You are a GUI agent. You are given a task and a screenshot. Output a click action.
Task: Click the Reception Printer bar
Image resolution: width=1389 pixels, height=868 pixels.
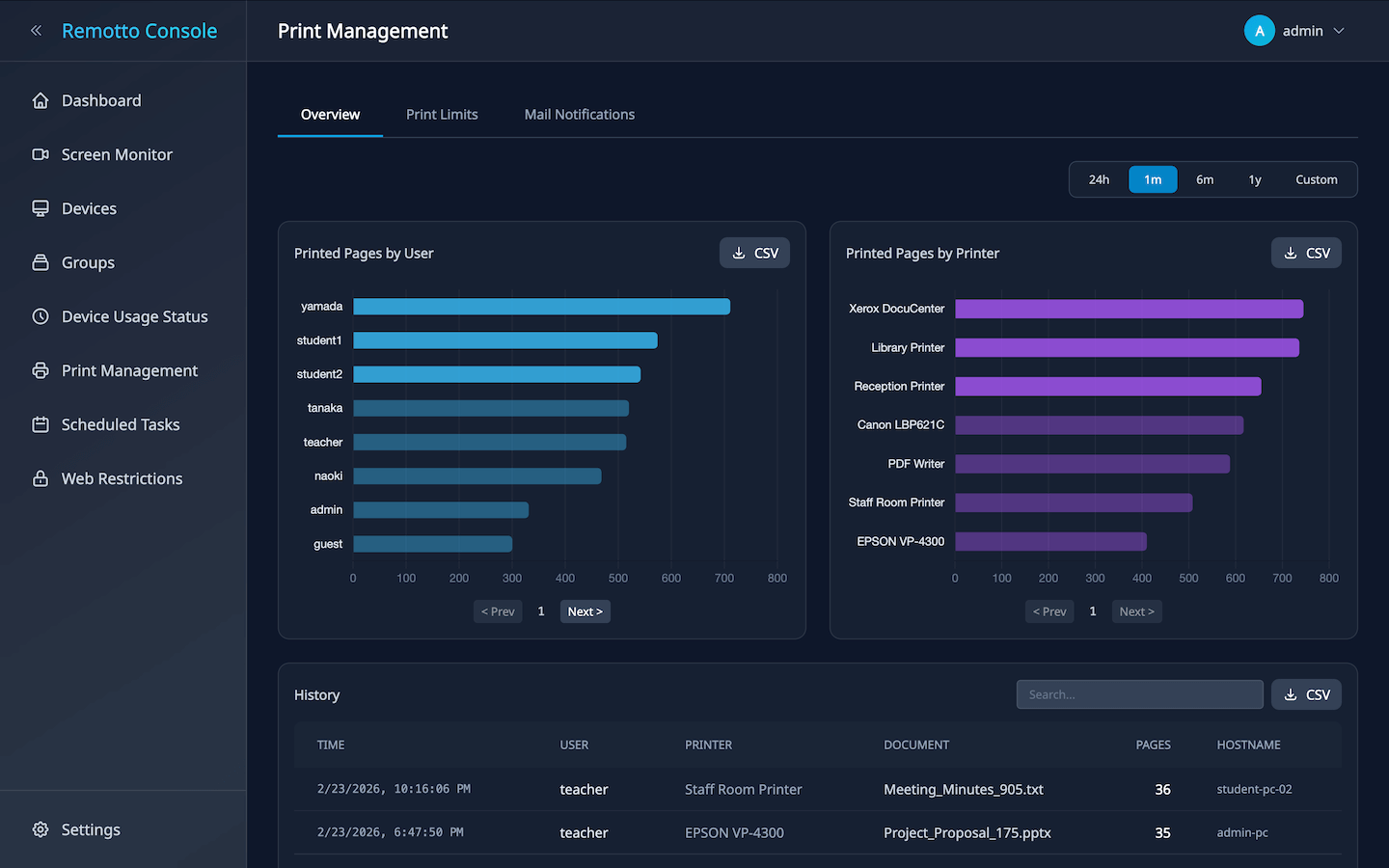[1108, 387]
